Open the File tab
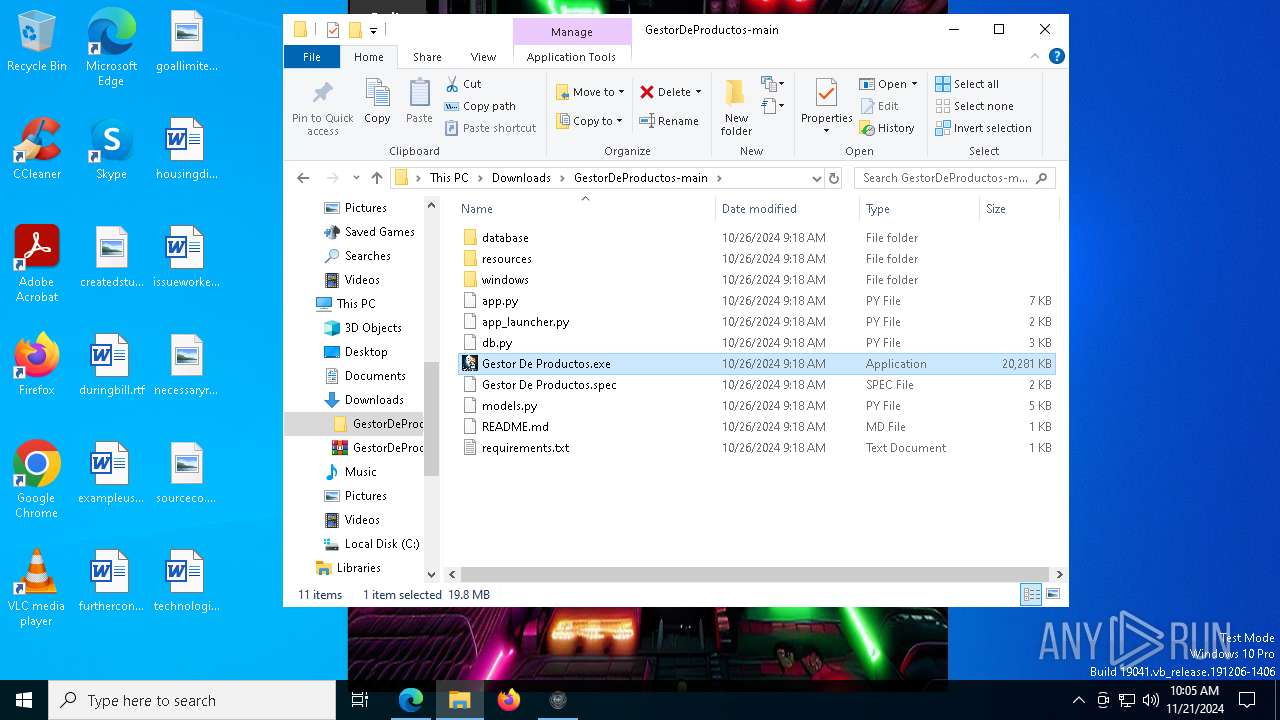Viewport: 1280px width, 720px height. 312,57
